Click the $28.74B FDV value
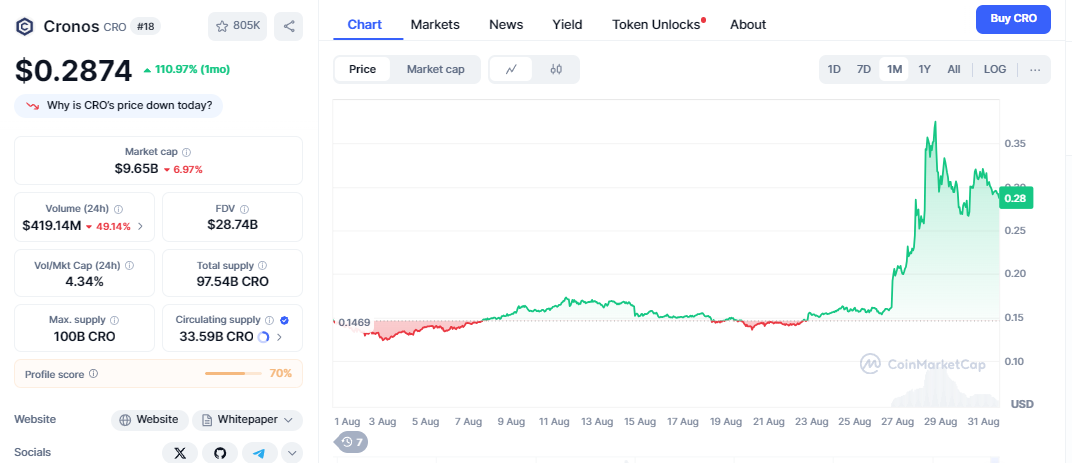The height and width of the screenshot is (463, 1072). point(232,224)
